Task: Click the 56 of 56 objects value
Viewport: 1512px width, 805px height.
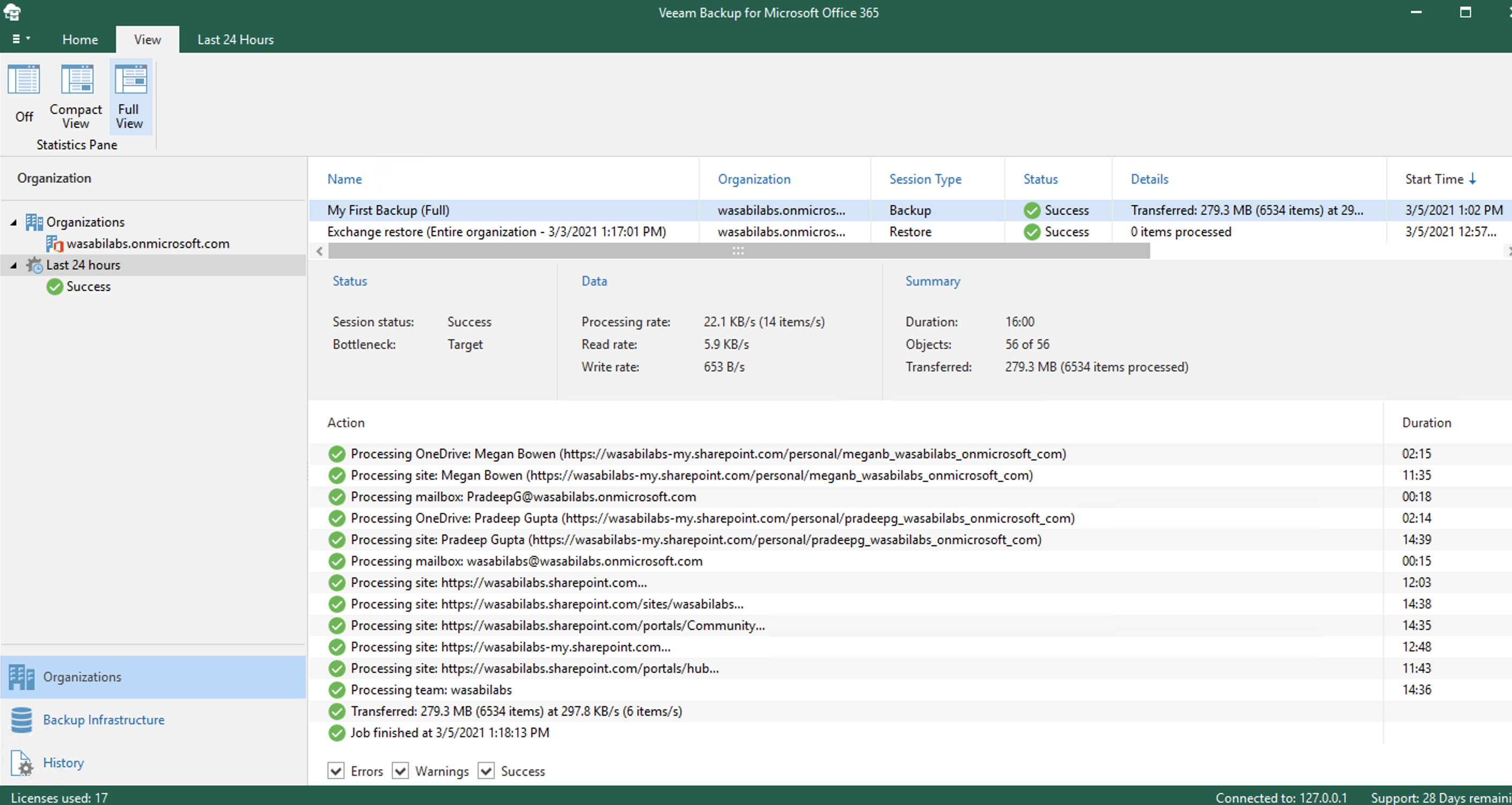Action: (x=1027, y=344)
